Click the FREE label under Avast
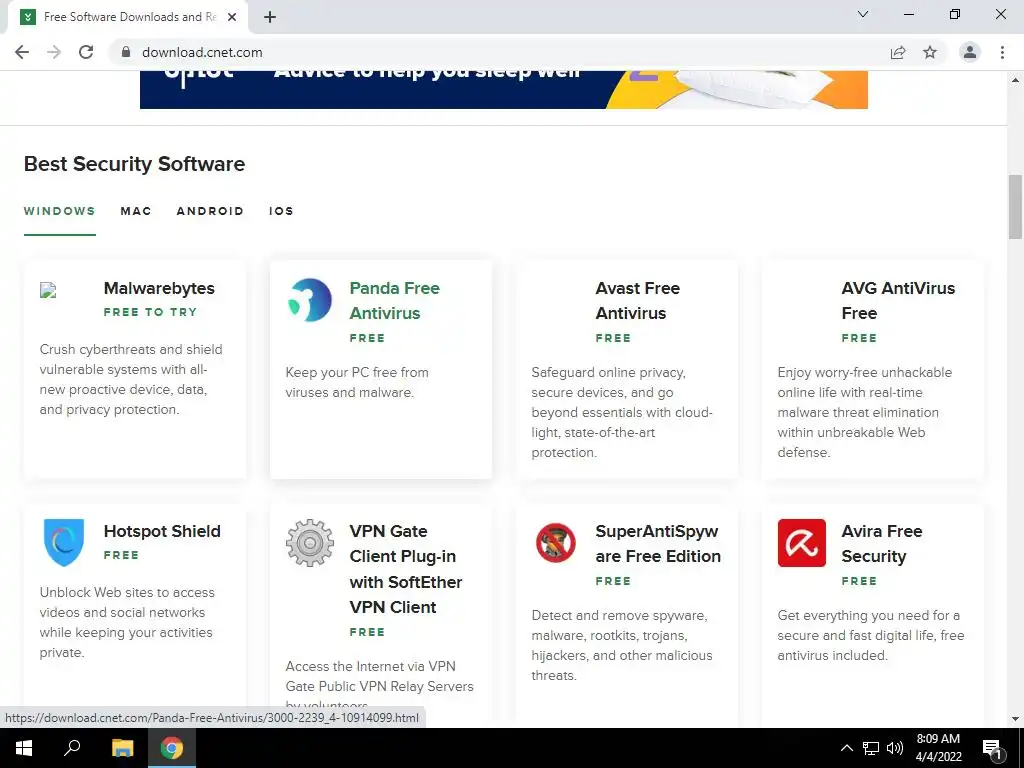Image resolution: width=1024 pixels, height=768 pixels. 613,338
